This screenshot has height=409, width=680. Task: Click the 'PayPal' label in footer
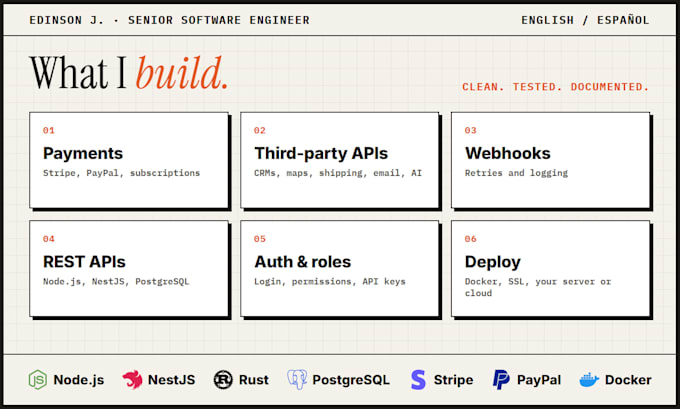pos(539,380)
